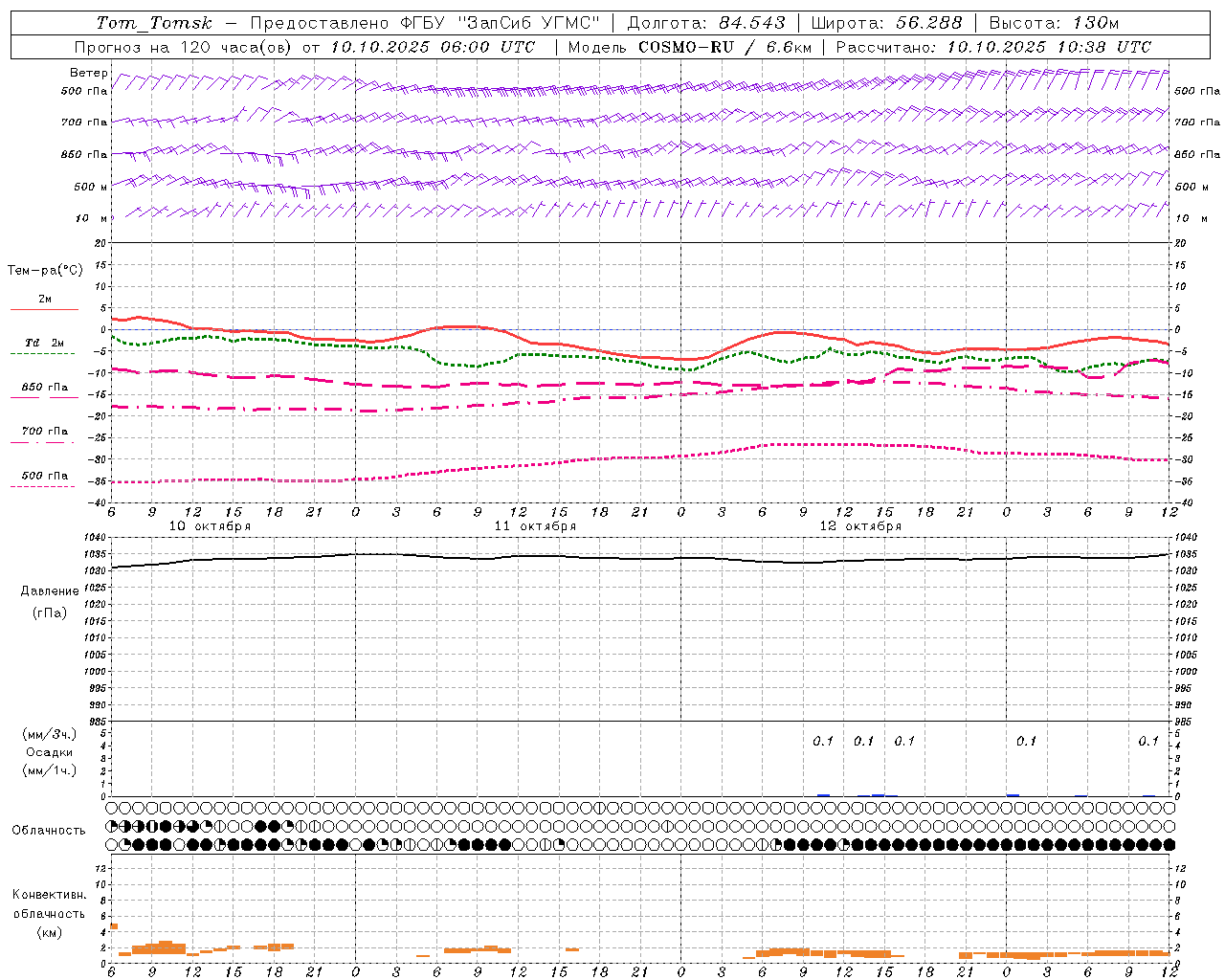Click the Высота: 130м elevation label
The image size is (1225, 980).
[x=1054, y=23]
